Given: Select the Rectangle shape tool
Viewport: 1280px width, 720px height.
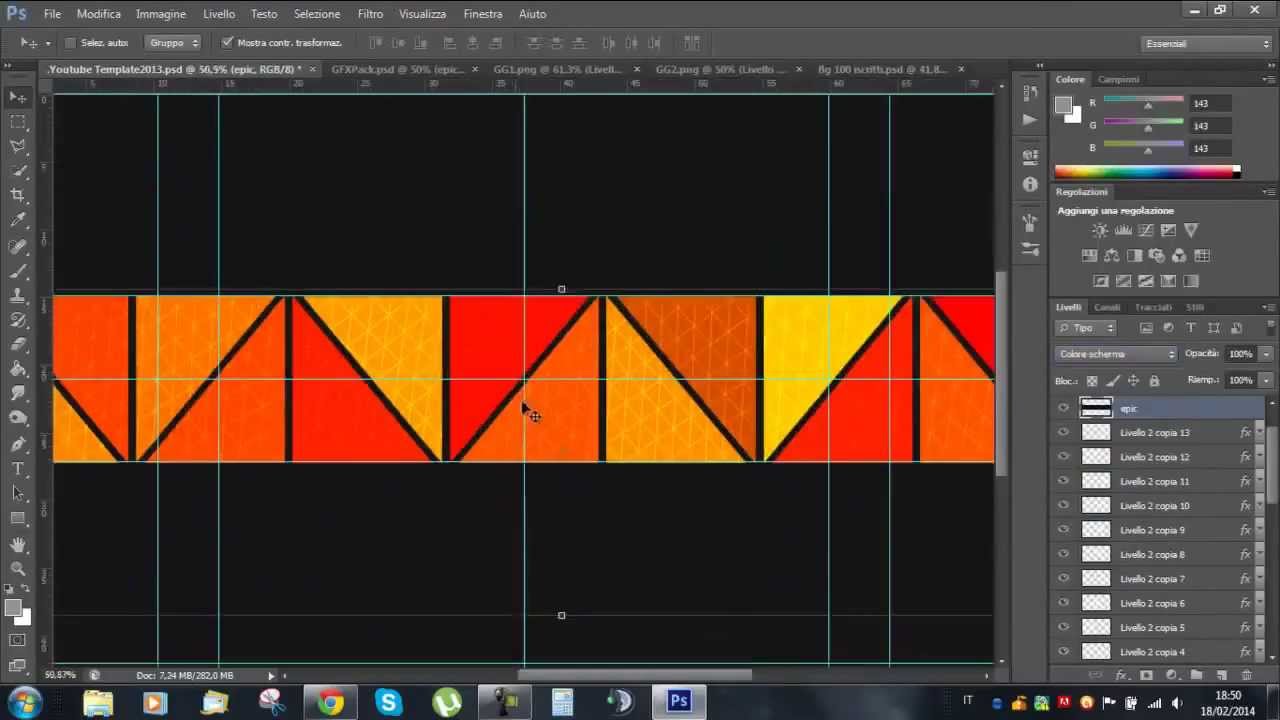Looking at the screenshot, I should [x=18, y=518].
